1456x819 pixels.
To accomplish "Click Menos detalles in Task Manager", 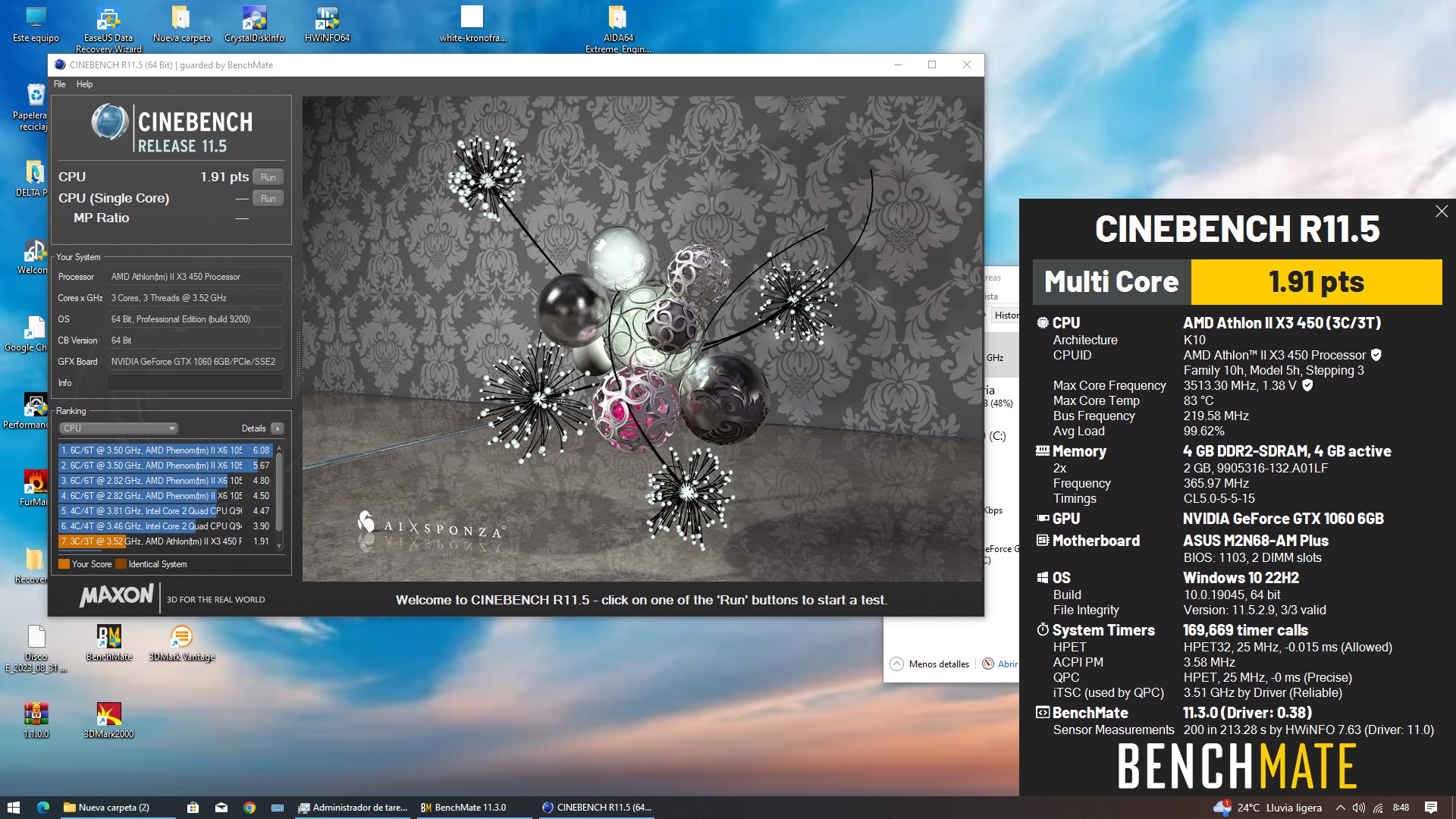I will tap(930, 664).
